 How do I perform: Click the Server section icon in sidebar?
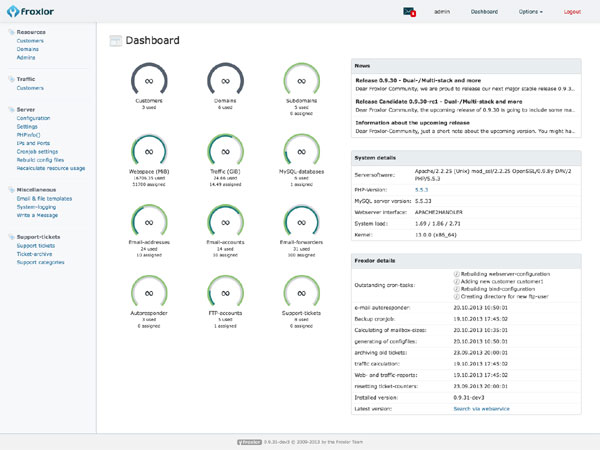(11, 109)
